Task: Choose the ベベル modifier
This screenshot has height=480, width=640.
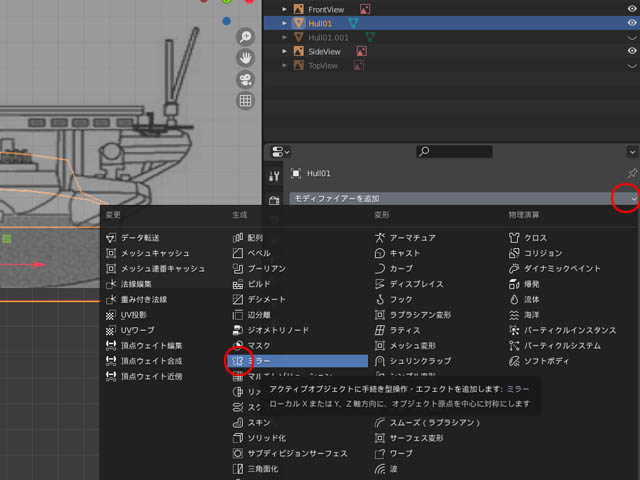Action: coord(251,253)
